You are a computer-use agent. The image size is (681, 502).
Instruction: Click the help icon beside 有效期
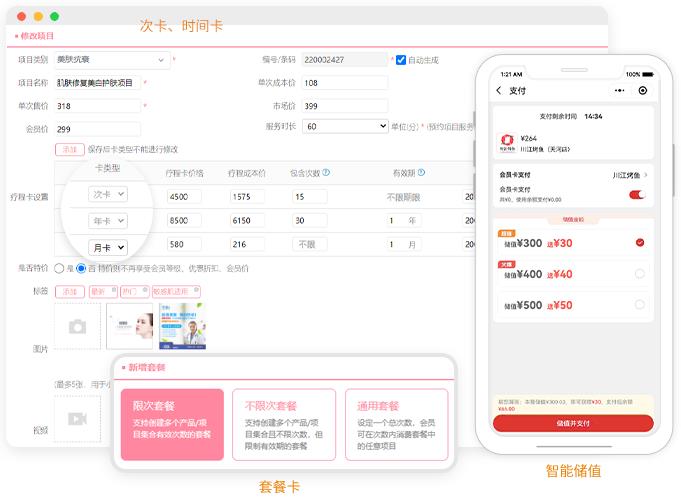422,173
